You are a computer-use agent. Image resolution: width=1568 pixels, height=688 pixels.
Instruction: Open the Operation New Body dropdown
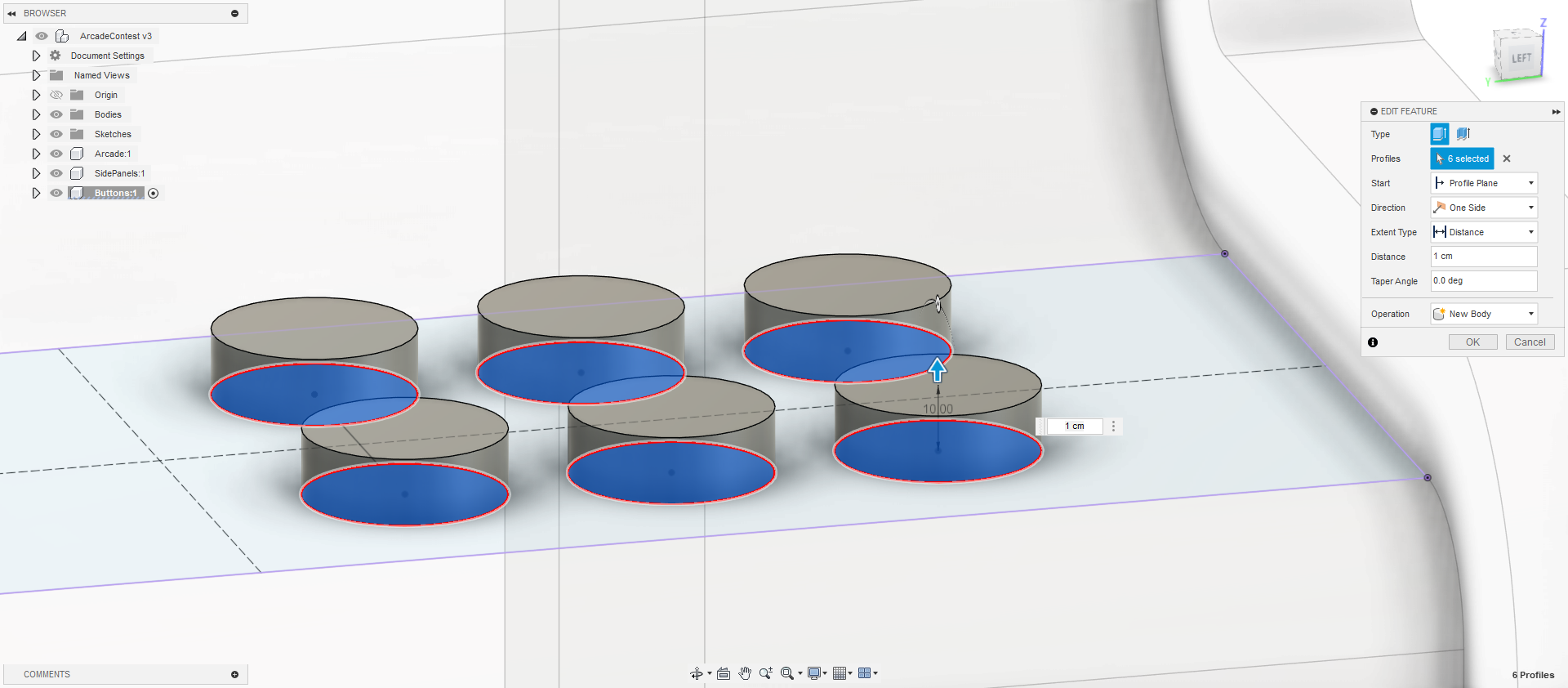1484,314
